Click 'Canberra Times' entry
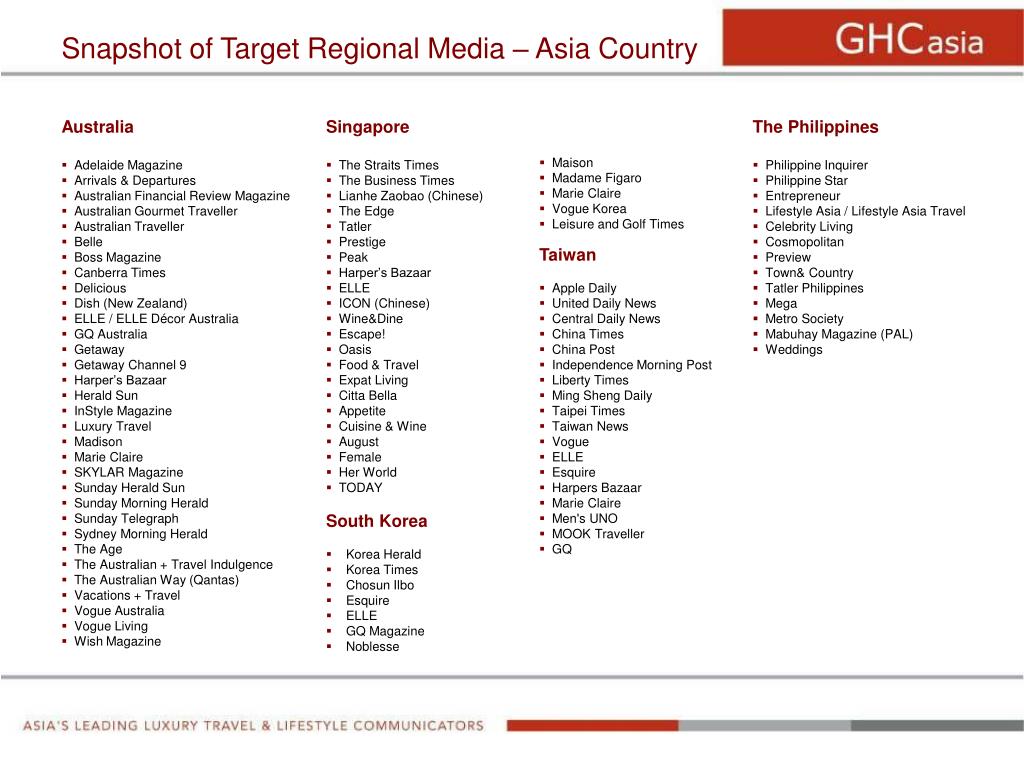Screen dimensions: 1024x768 [120, 272]
